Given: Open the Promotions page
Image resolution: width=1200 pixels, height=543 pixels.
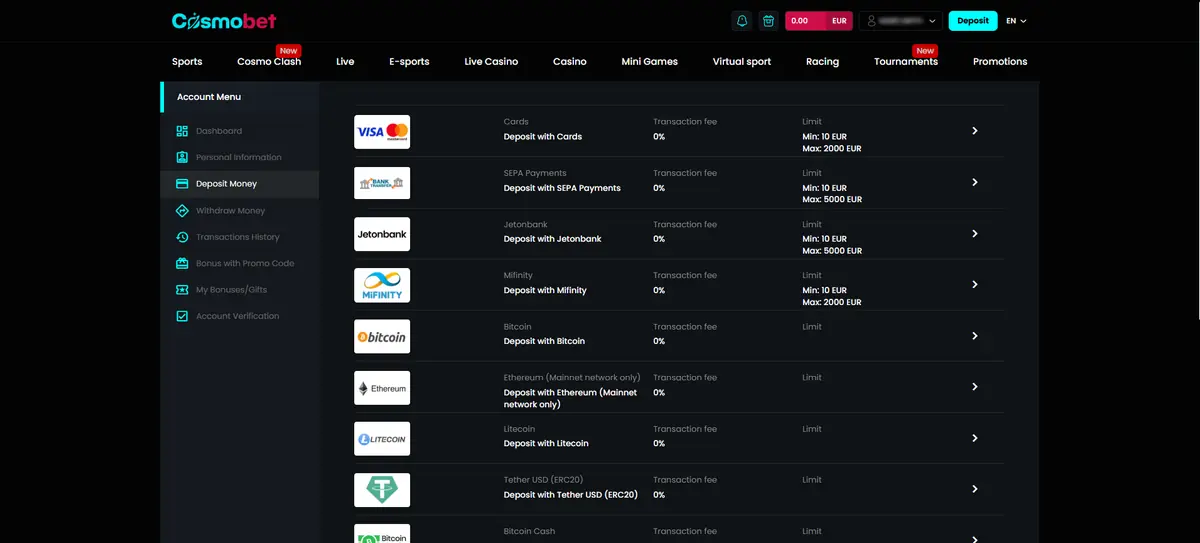Looking at the screenshot, I should coord(1000,62).
